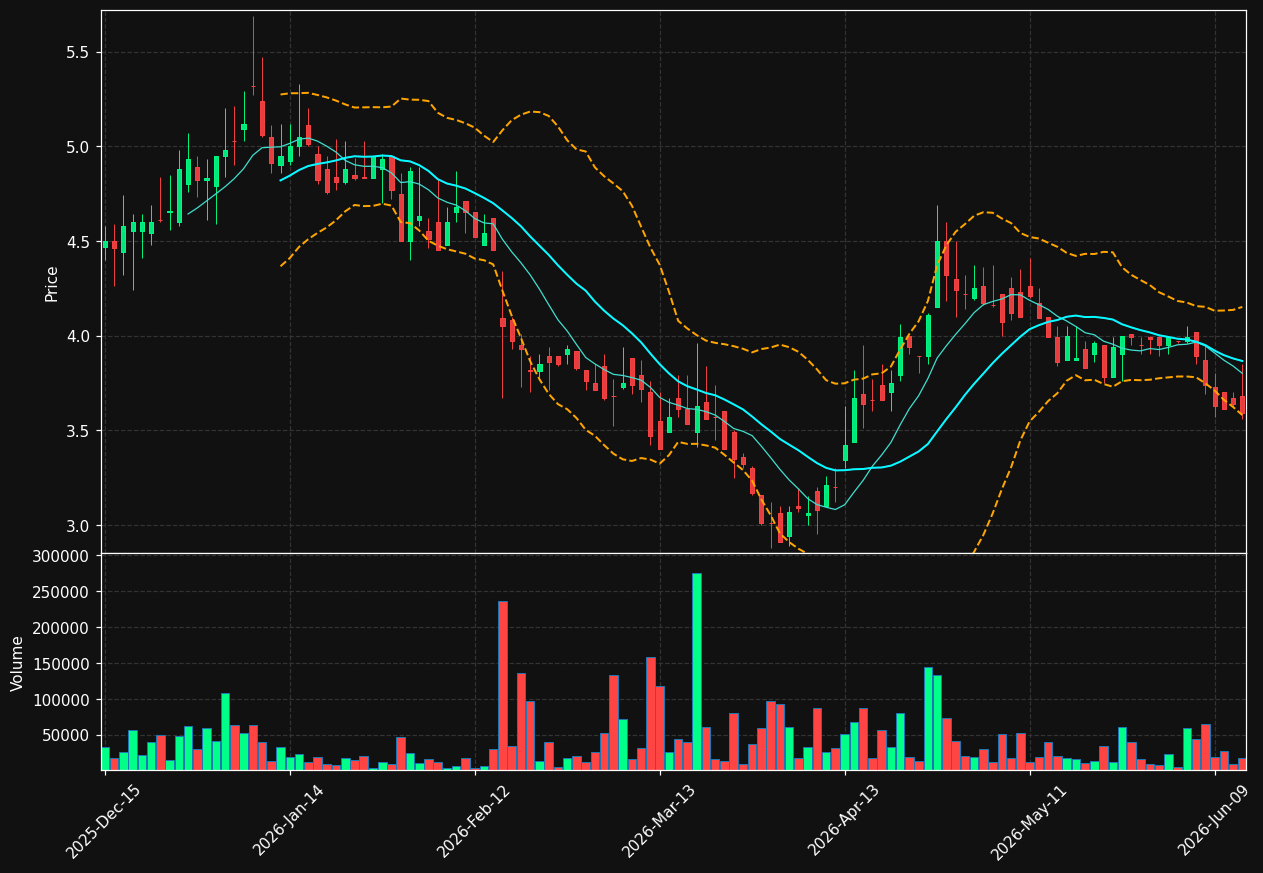The height and width of the screenshot is (873, 1263).
Task: Click the 2026-May-11 date label
Action: [1029, 821]
